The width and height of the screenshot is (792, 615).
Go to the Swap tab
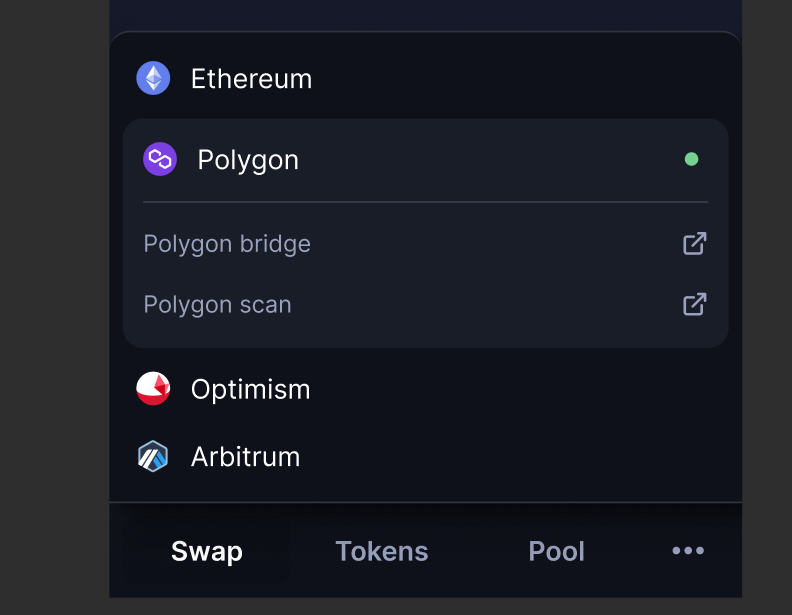(x=207, y=551)
